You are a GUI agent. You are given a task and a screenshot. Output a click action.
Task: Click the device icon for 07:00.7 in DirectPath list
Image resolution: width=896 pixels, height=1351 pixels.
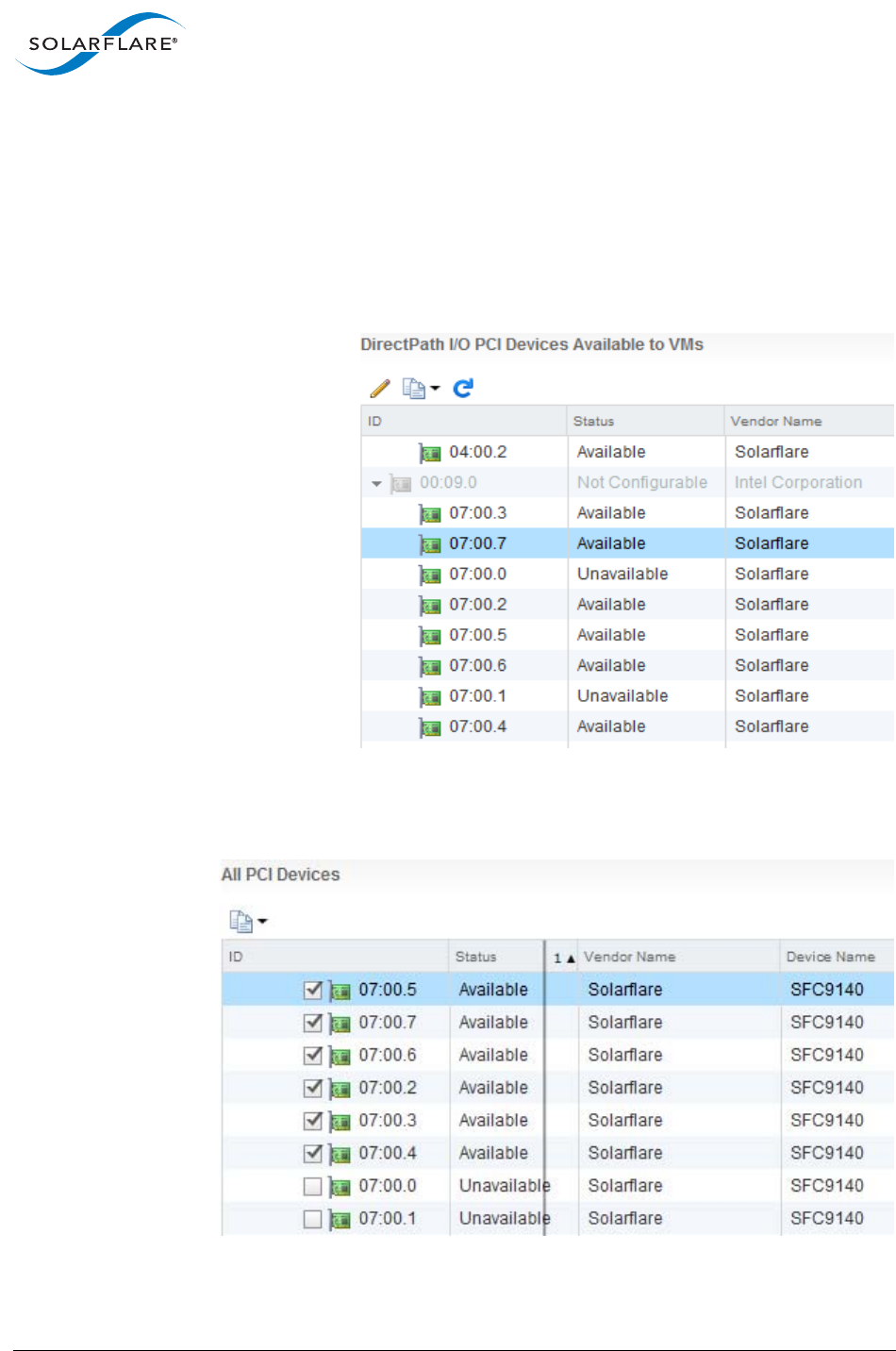tap(430, 544)
